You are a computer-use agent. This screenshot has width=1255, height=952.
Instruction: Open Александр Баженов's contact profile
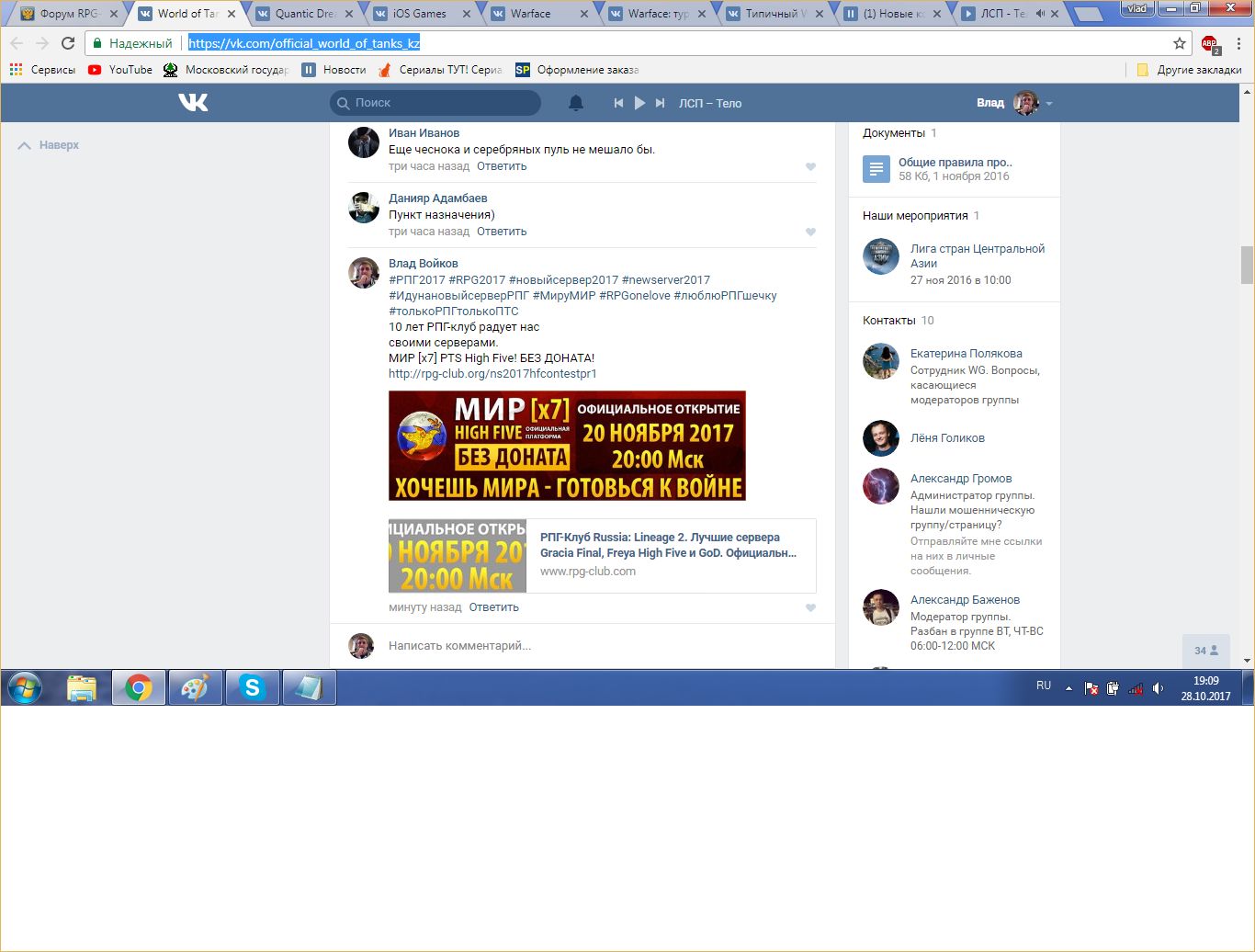point(965,600)
